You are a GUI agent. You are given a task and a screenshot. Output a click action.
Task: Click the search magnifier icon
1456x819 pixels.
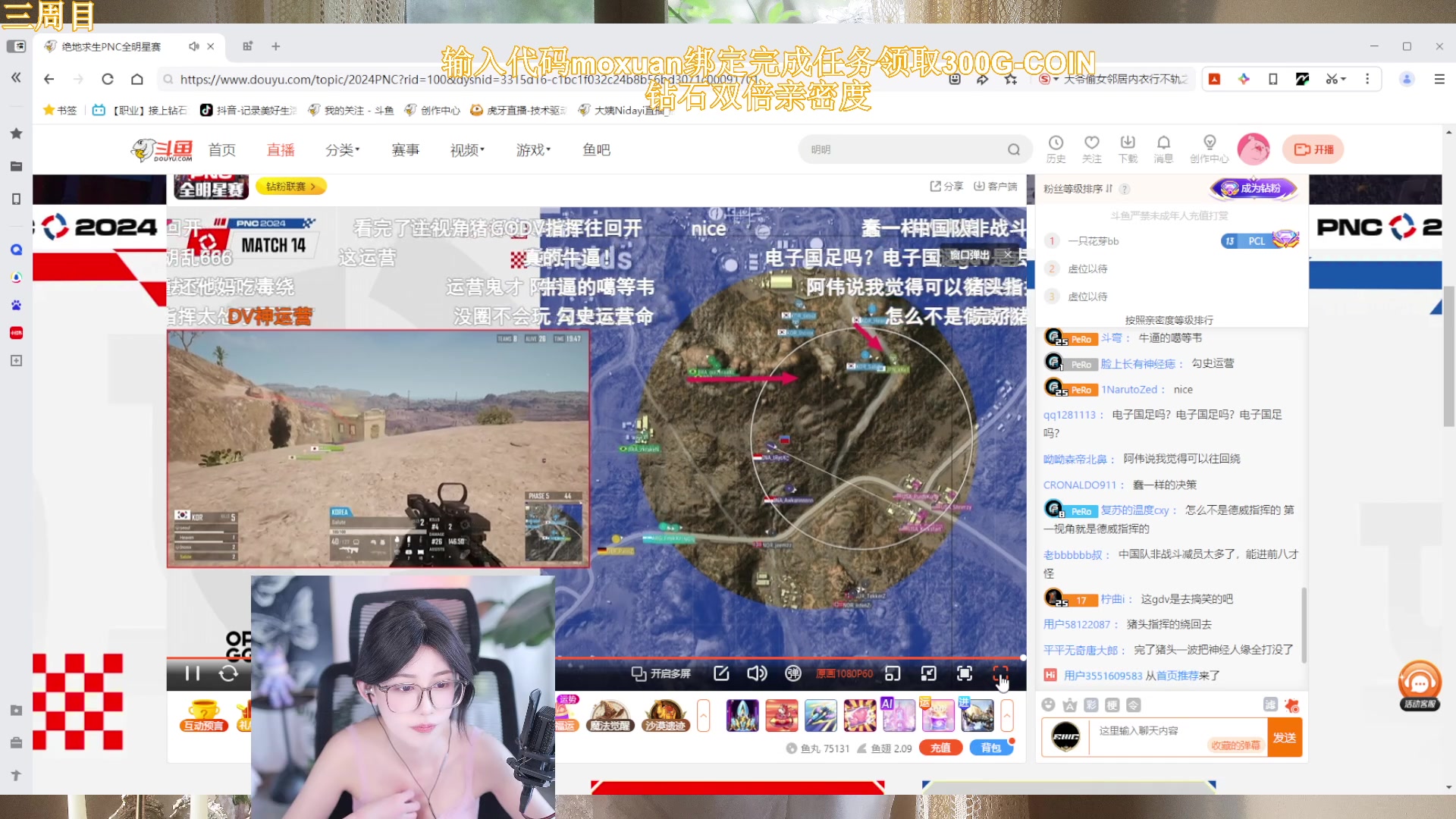(x=1014, y=149)
